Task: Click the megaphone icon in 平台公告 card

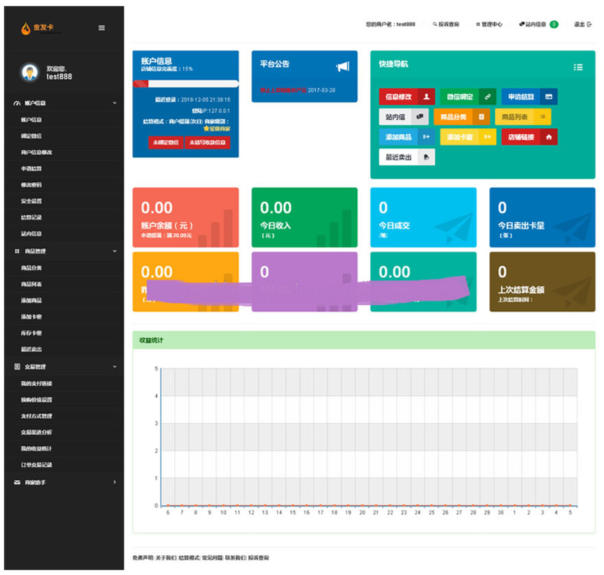Action: click(342, 67)
